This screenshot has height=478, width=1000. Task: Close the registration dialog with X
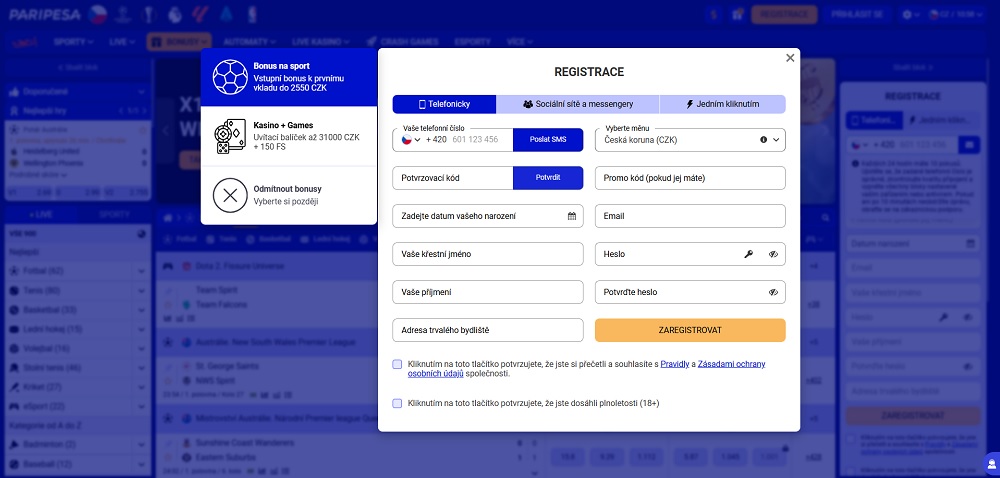pos(790,58)
